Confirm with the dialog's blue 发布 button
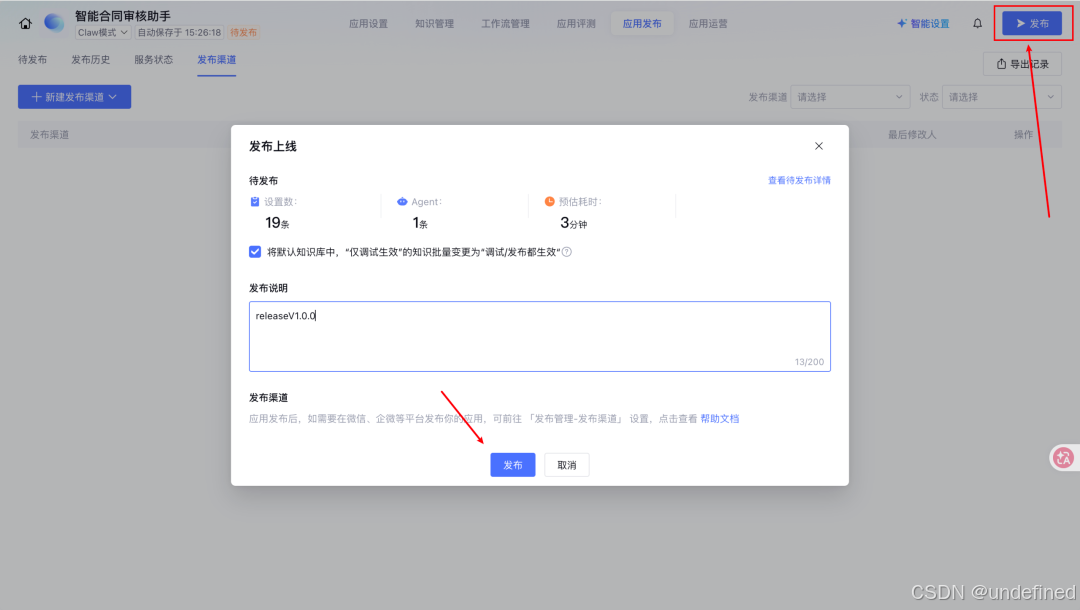This screenshot has height=610, width=1080. click(x=512, y=465)
